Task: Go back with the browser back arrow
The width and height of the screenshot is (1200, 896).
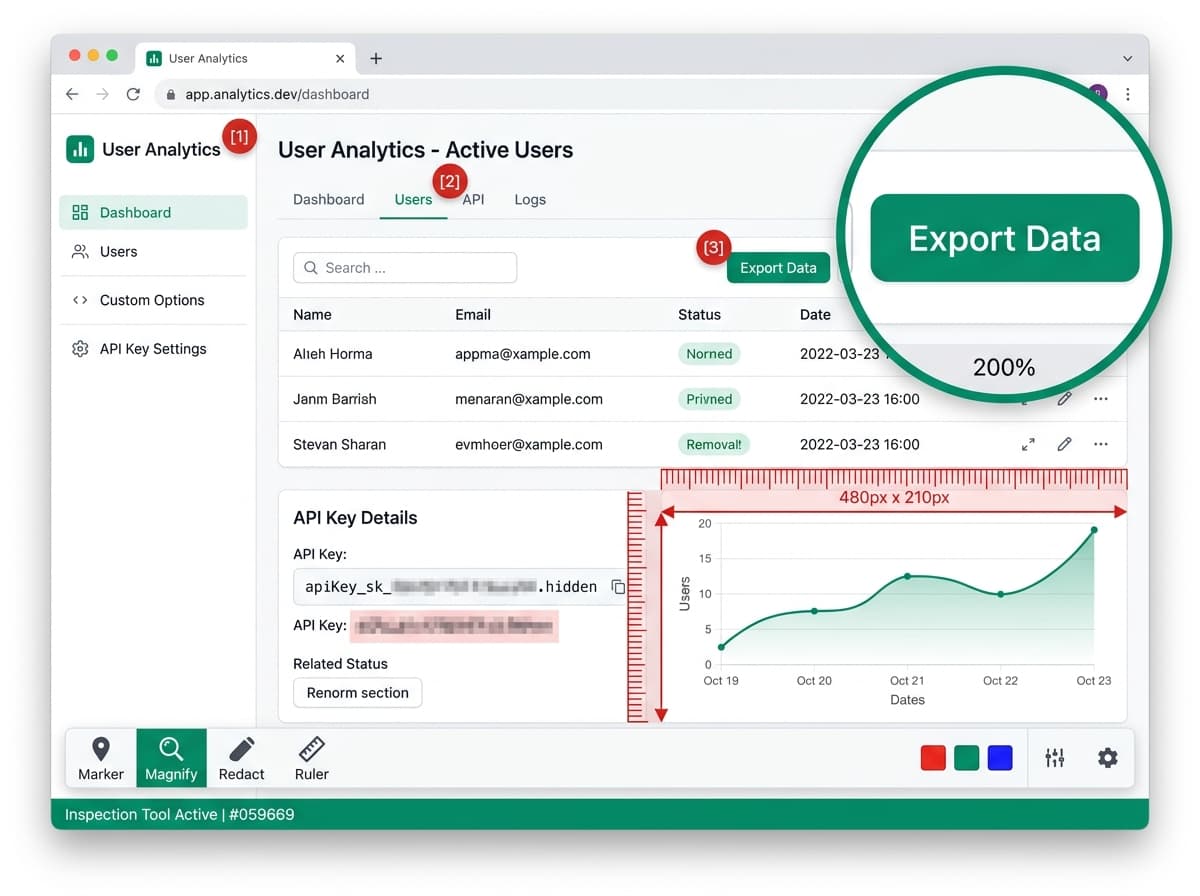Action: click(x=72, y=94)
